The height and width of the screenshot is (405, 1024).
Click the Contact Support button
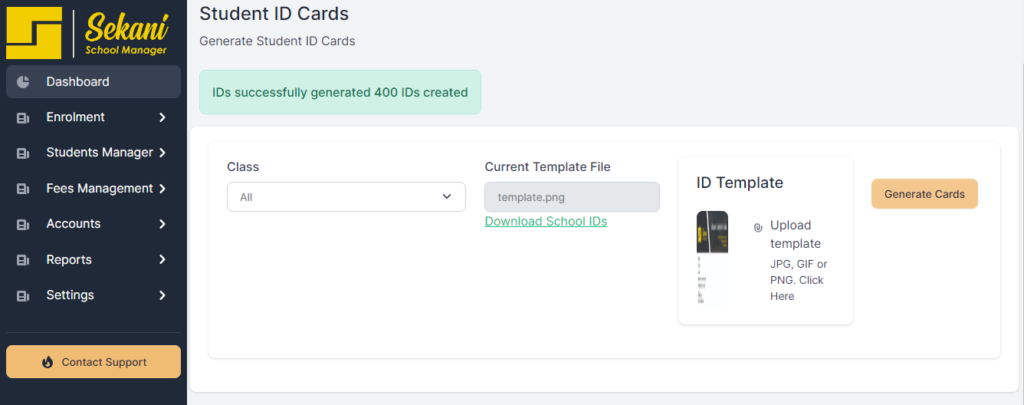pos(94,362)
